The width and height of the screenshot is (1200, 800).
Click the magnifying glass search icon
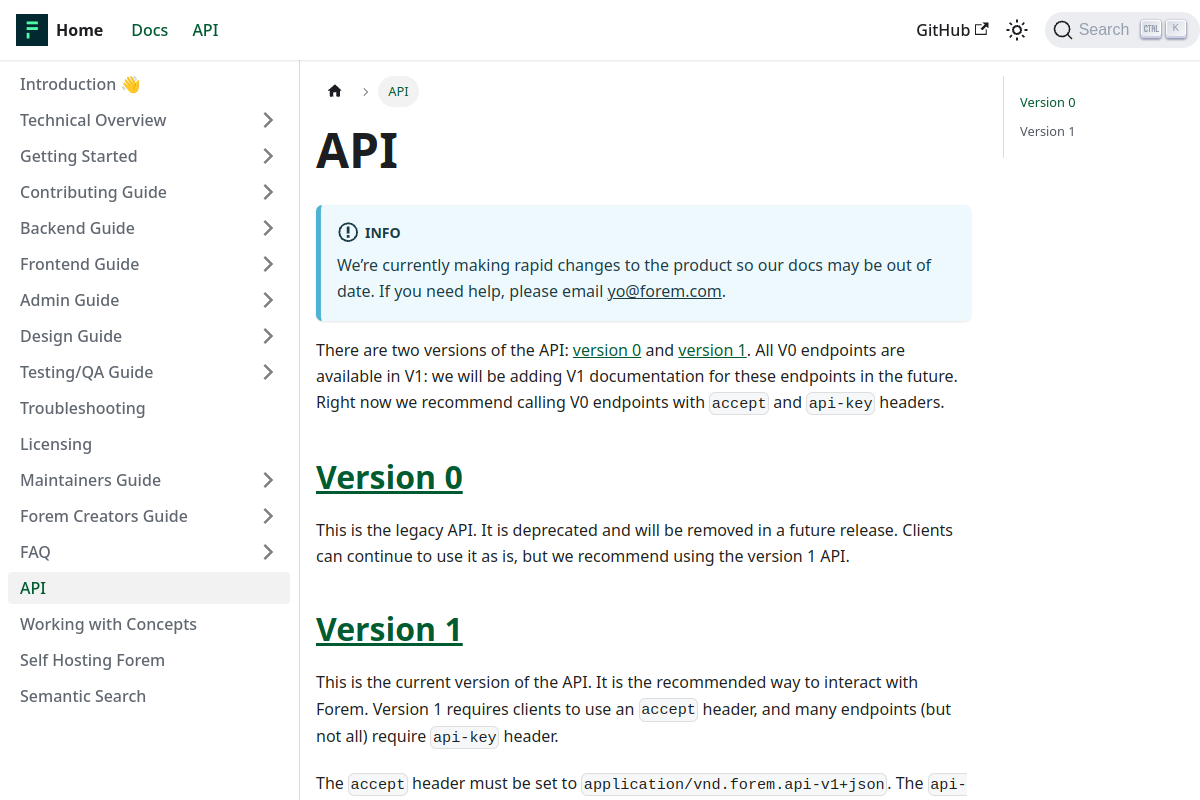[x=1063, y=30]
